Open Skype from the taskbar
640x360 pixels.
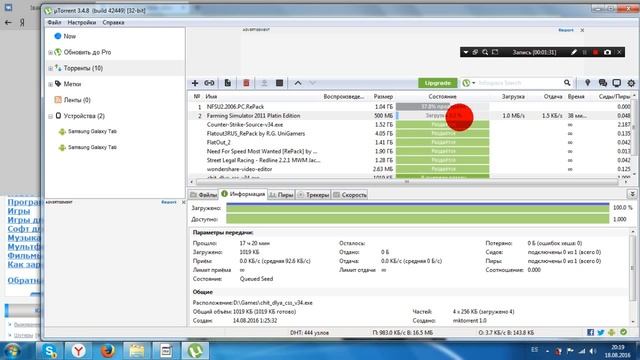(x=49, y=351)
